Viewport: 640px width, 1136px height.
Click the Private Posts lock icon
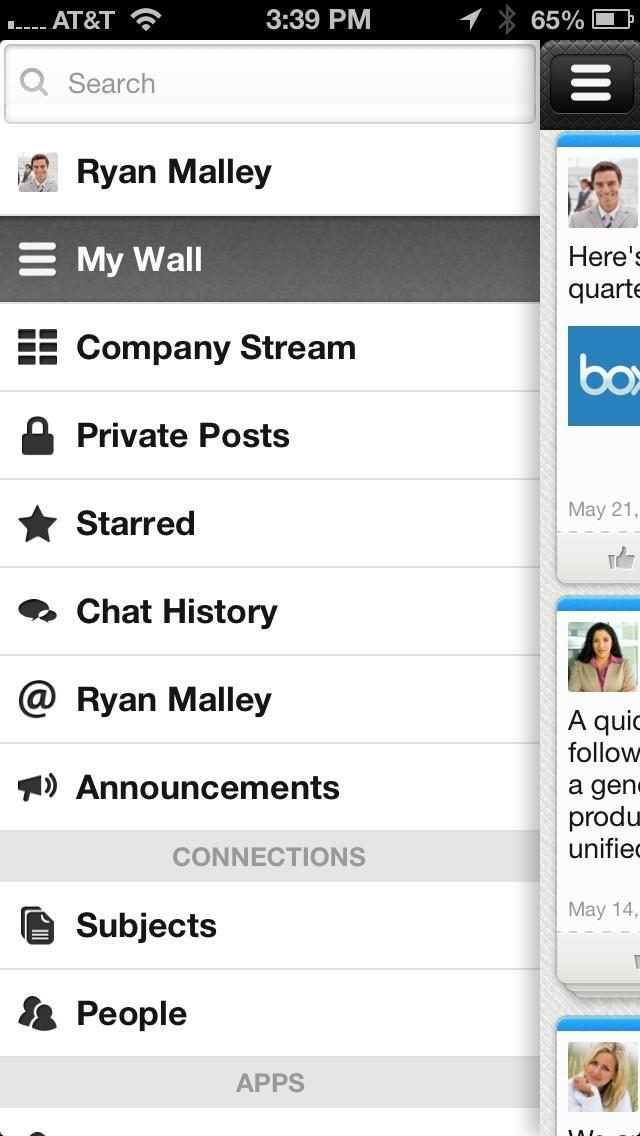38,435
